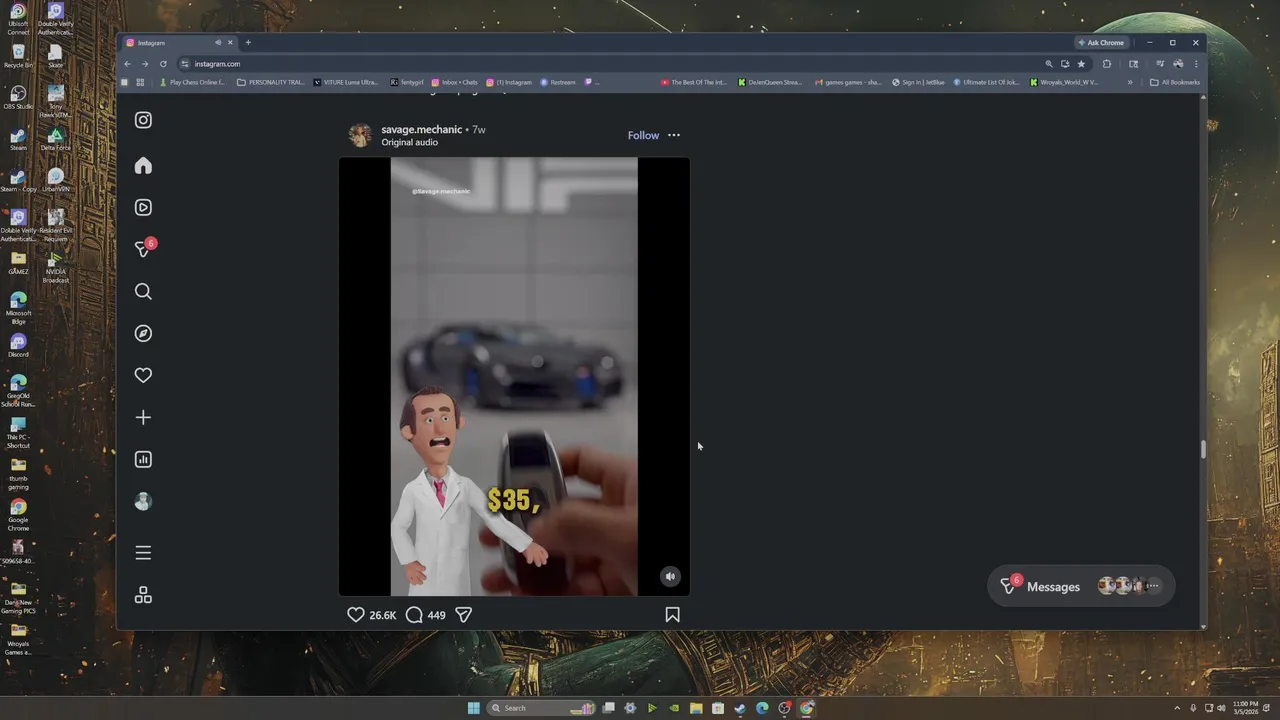Open the taskbar volume control
Screen dimensions: 1280x720
pyautogui.click(x=1220, y=708)
